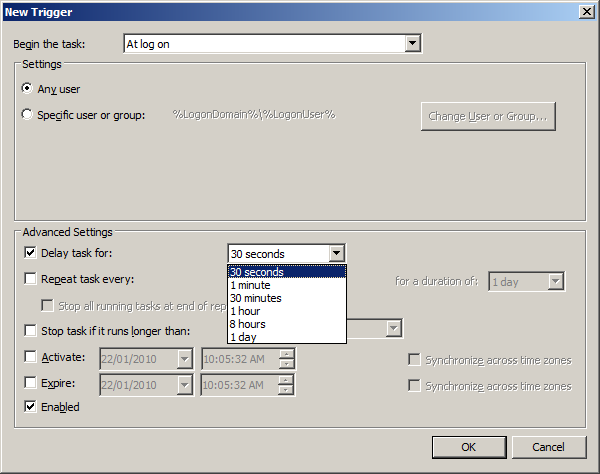This screenshot has height=474, width=600.
Task: Select '8 hours' delay option
Action: pos(286,324)
